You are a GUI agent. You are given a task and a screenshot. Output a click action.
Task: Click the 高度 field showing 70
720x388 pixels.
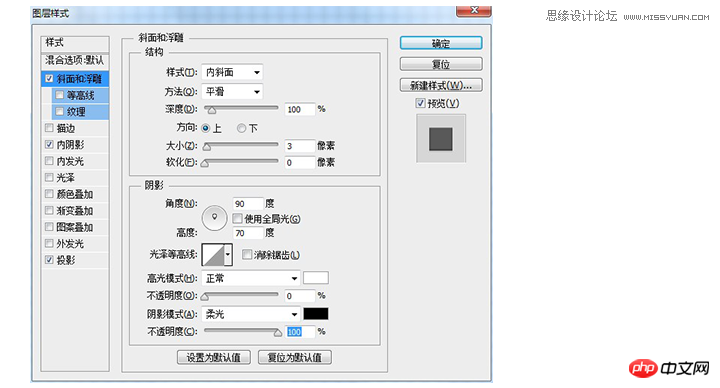[x=248, y=233]
